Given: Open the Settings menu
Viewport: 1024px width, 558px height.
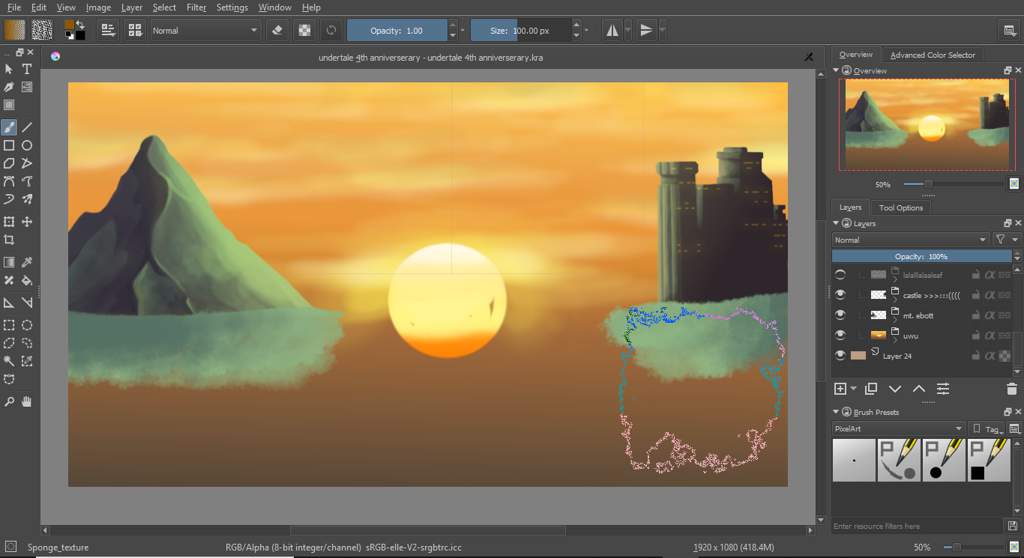Looking at the screenshot, I should [x=232, y=7].
